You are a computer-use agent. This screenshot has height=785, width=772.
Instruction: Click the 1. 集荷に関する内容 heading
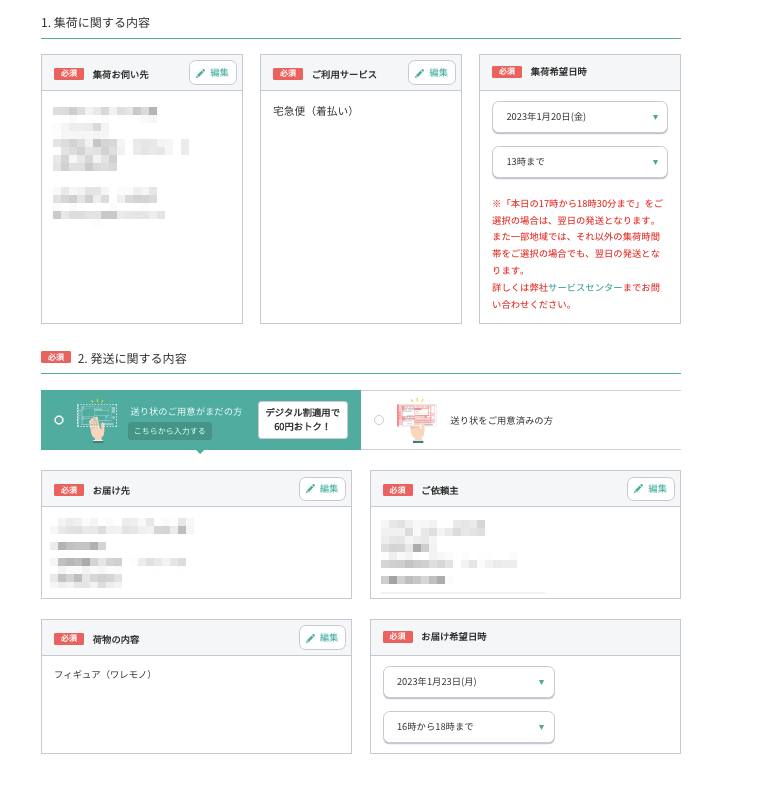tap(96, 23)
